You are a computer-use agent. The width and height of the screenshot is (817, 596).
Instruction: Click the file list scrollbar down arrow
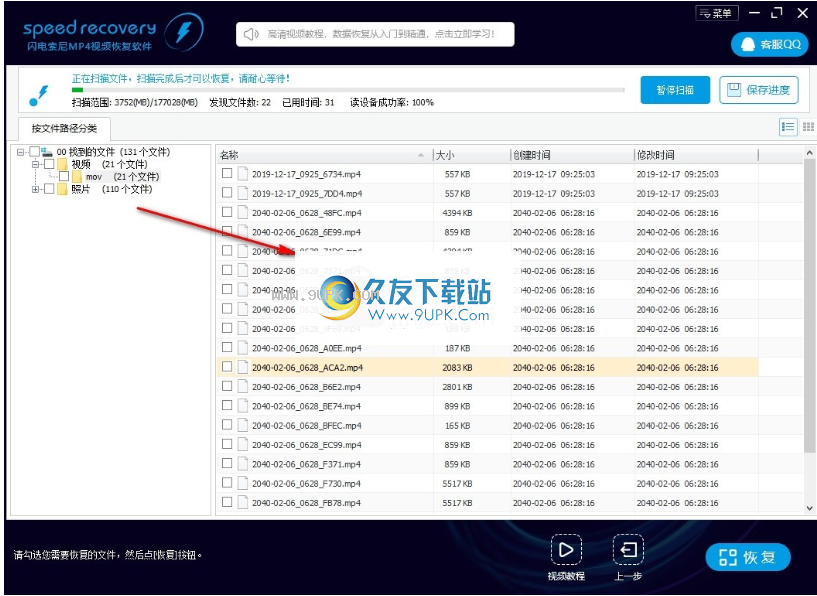click(809, 508)
